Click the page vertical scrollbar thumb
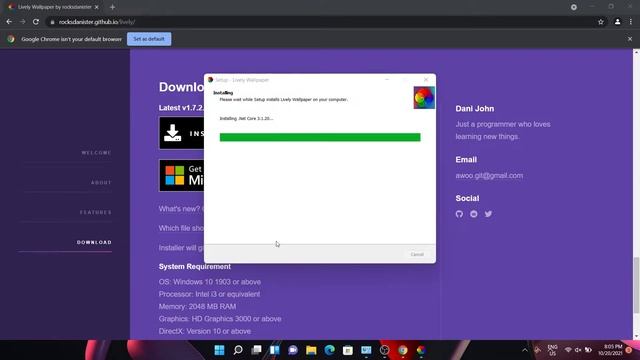The image size is (640, 360). point(636,286)
